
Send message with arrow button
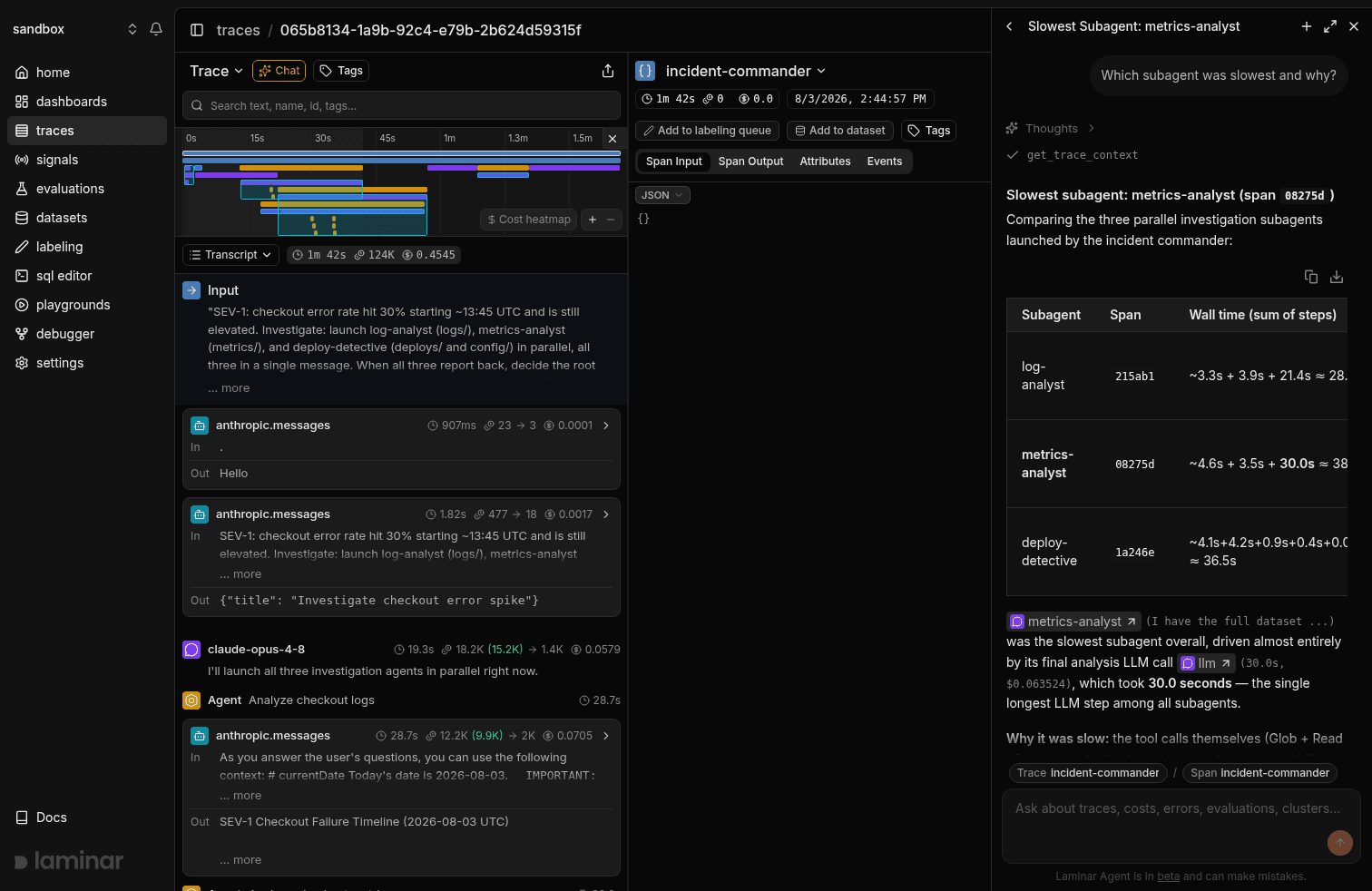click(x=1340, y=843)
